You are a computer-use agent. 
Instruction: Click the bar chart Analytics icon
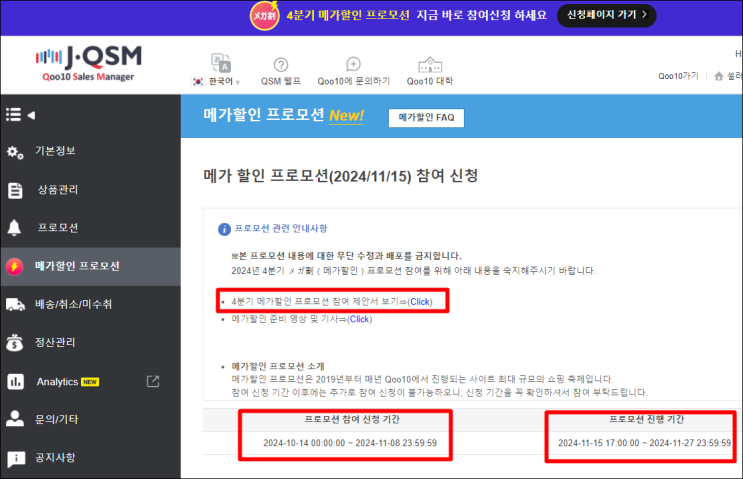tap(15, 381)
